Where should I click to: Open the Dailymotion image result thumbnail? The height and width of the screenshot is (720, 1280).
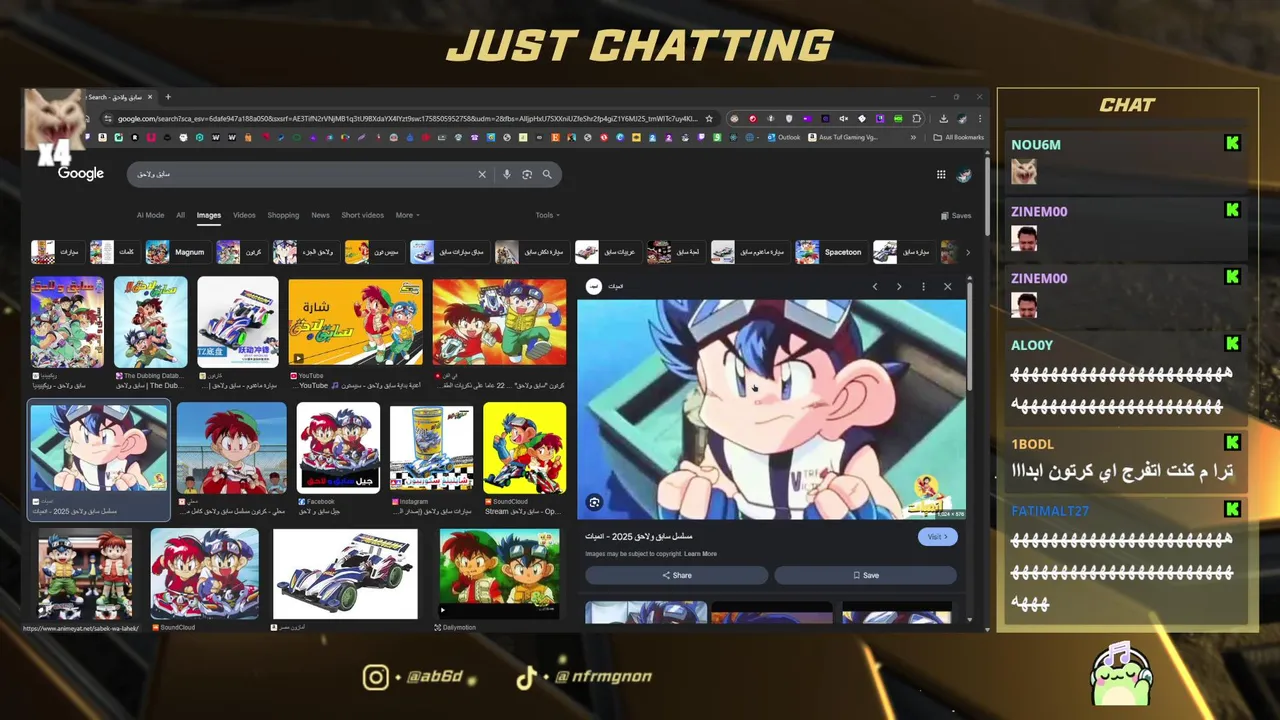click(x=499, y=574)
